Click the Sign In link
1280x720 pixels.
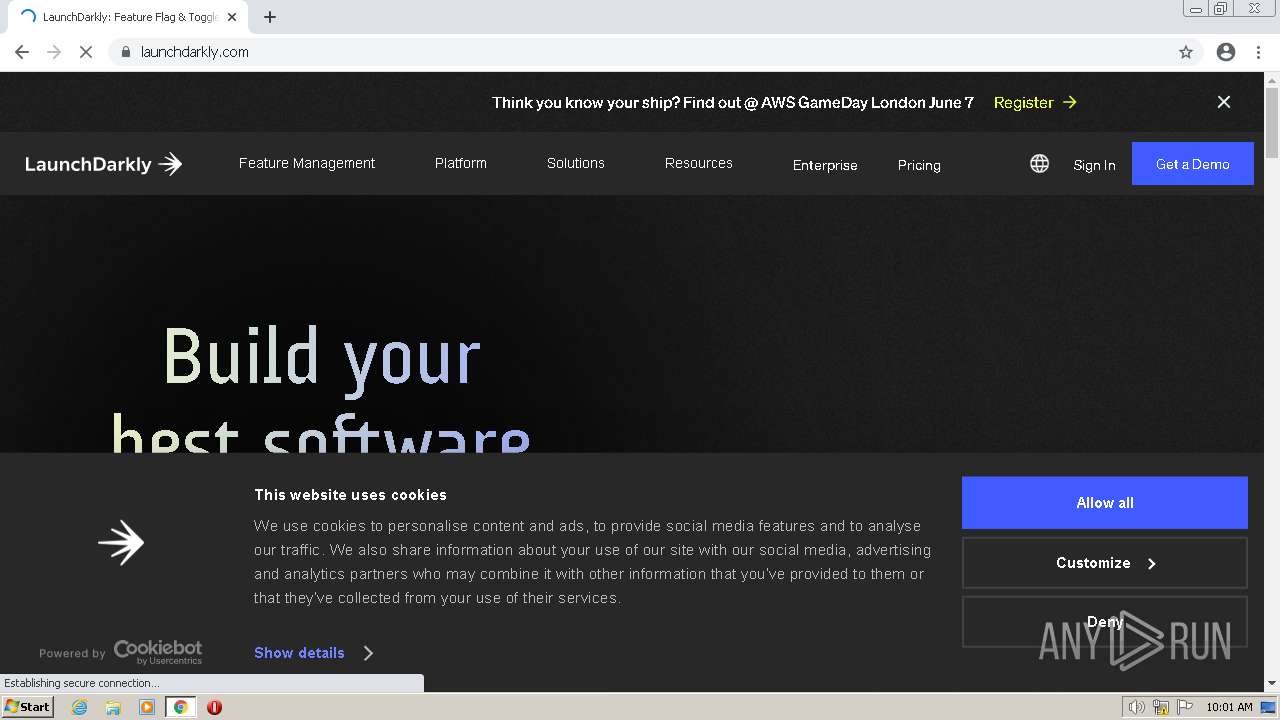tap(1094, 165)
